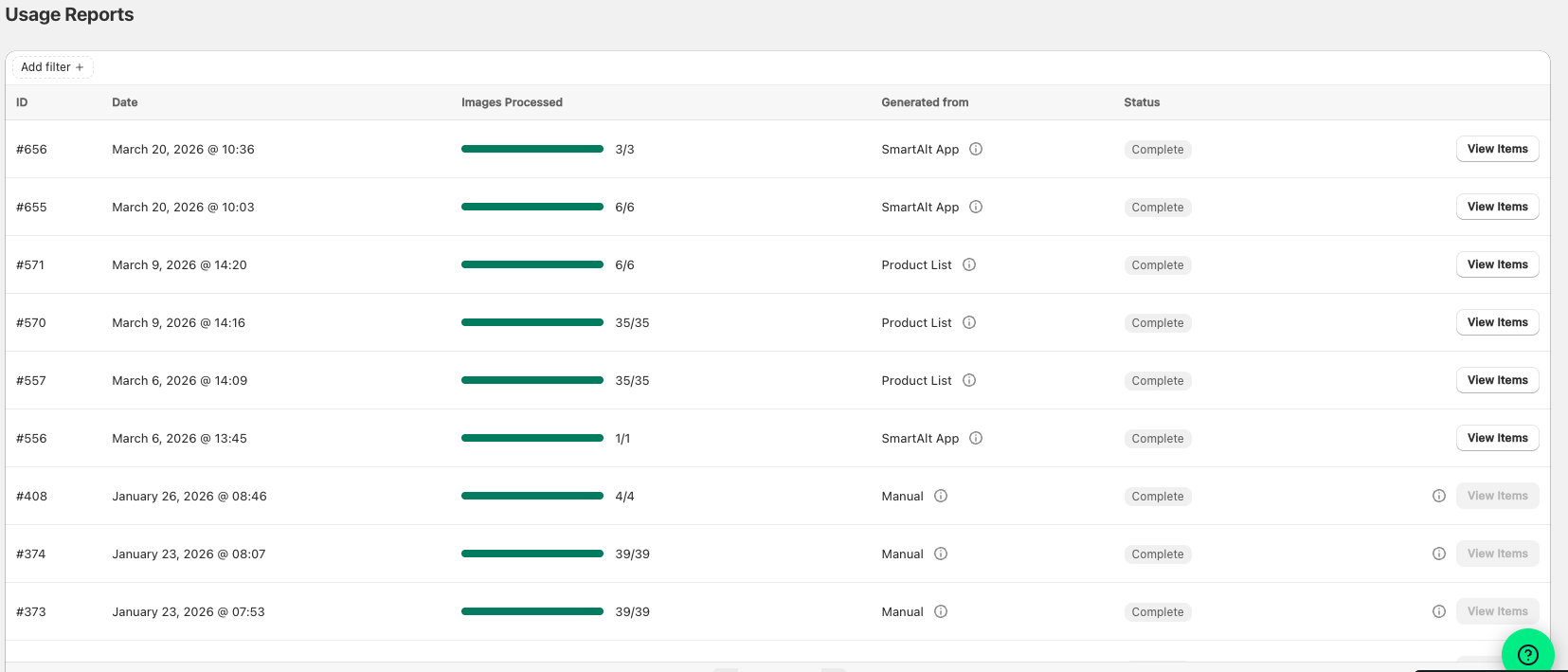Open the Add filter dropdown

pos(52,67)
